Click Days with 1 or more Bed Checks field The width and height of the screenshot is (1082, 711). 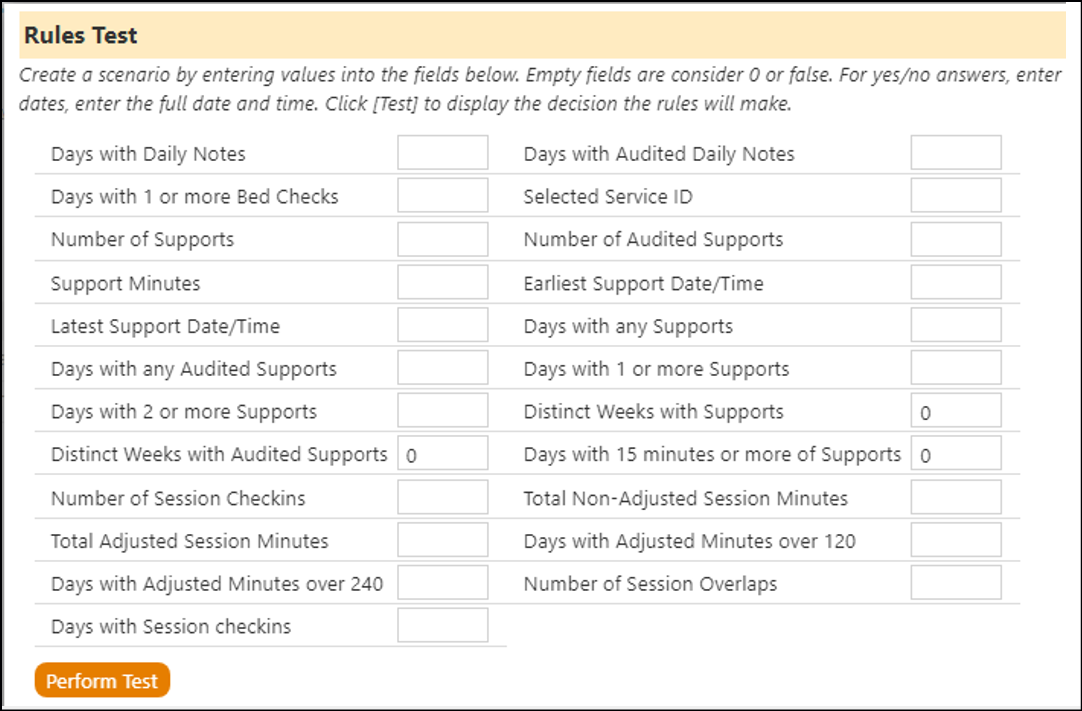(443, 195)
